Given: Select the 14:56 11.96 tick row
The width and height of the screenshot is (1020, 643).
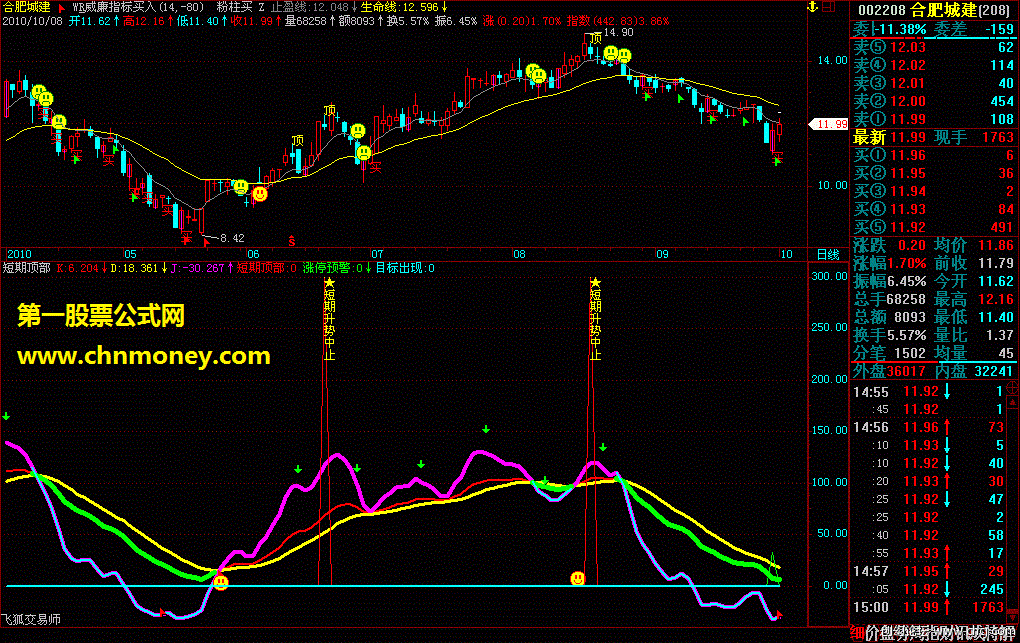Looking at the screenshot, I should [929, 428].
